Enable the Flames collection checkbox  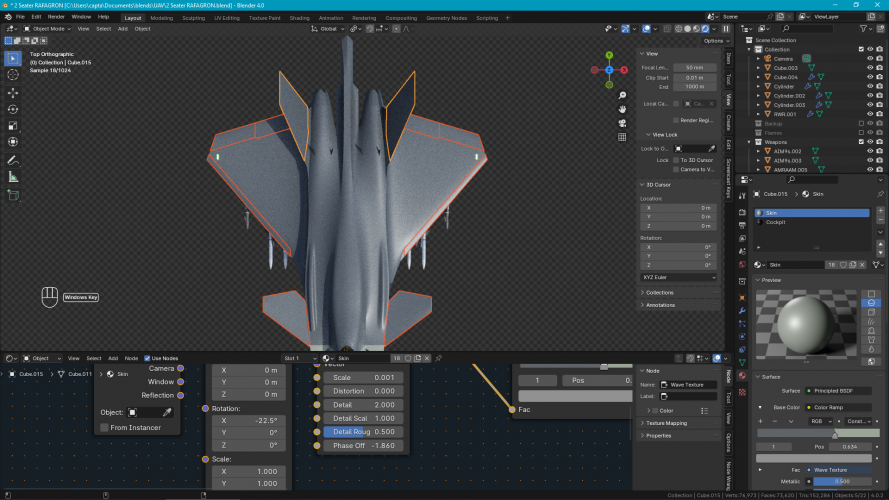[861, 133]
